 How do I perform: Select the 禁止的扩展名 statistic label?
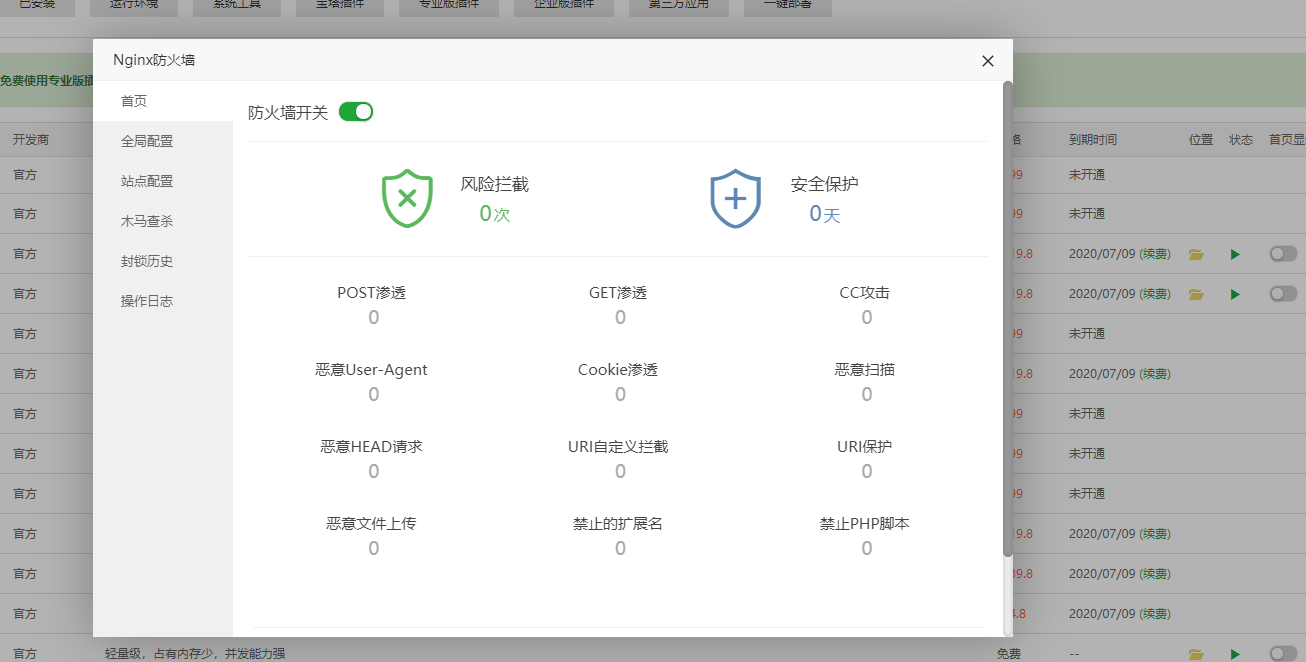point(618,524)
